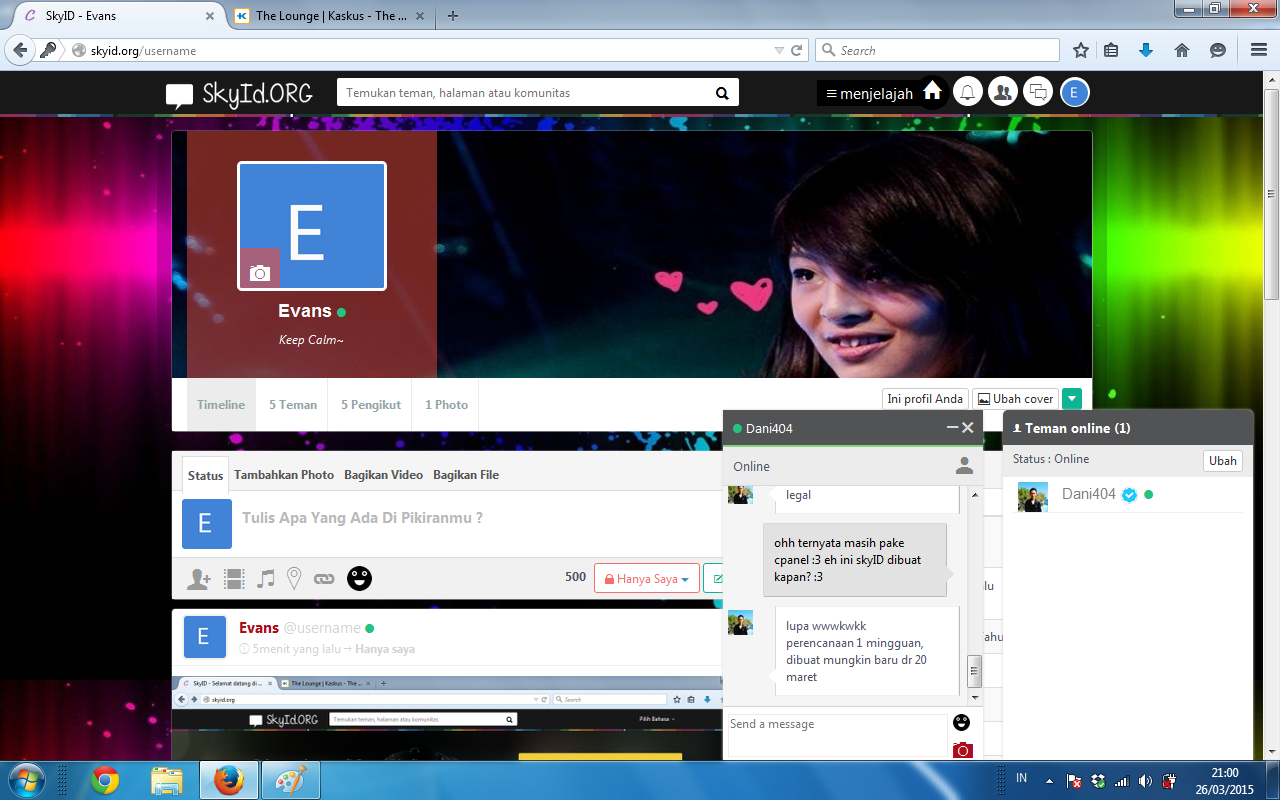The width and height of the screenshot is (1280, 800).
Task: Open the menjelajah menu
Action: pos(868,93)
